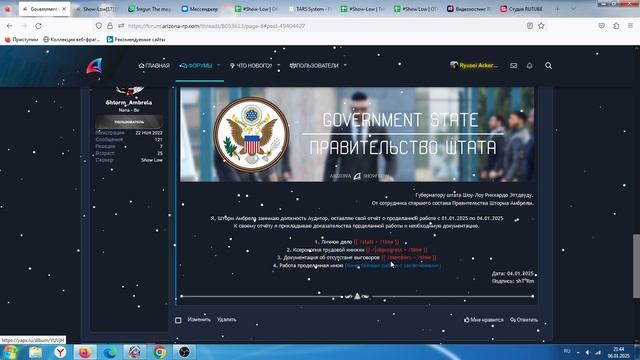Open Ryusei Acker account menu

[x=474, y=65]
